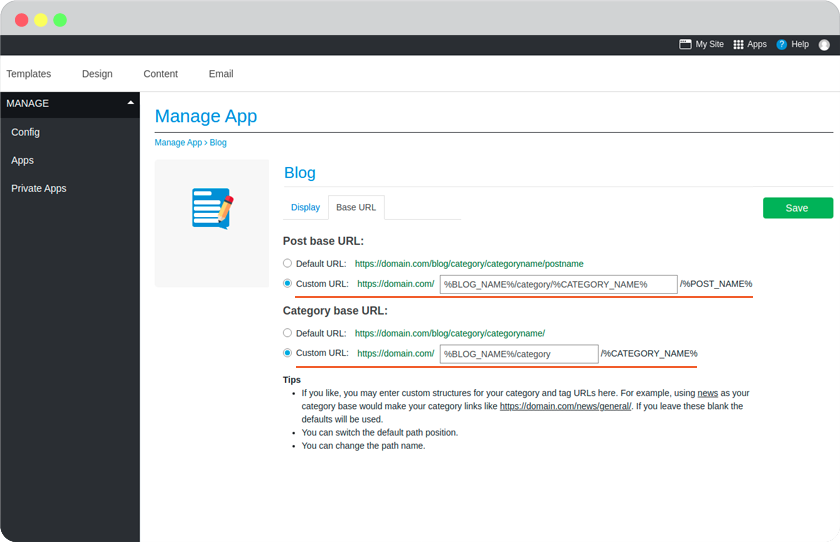Click the Manage App page heading
Screen dimensions: 840x542
[x=206, y=116]
